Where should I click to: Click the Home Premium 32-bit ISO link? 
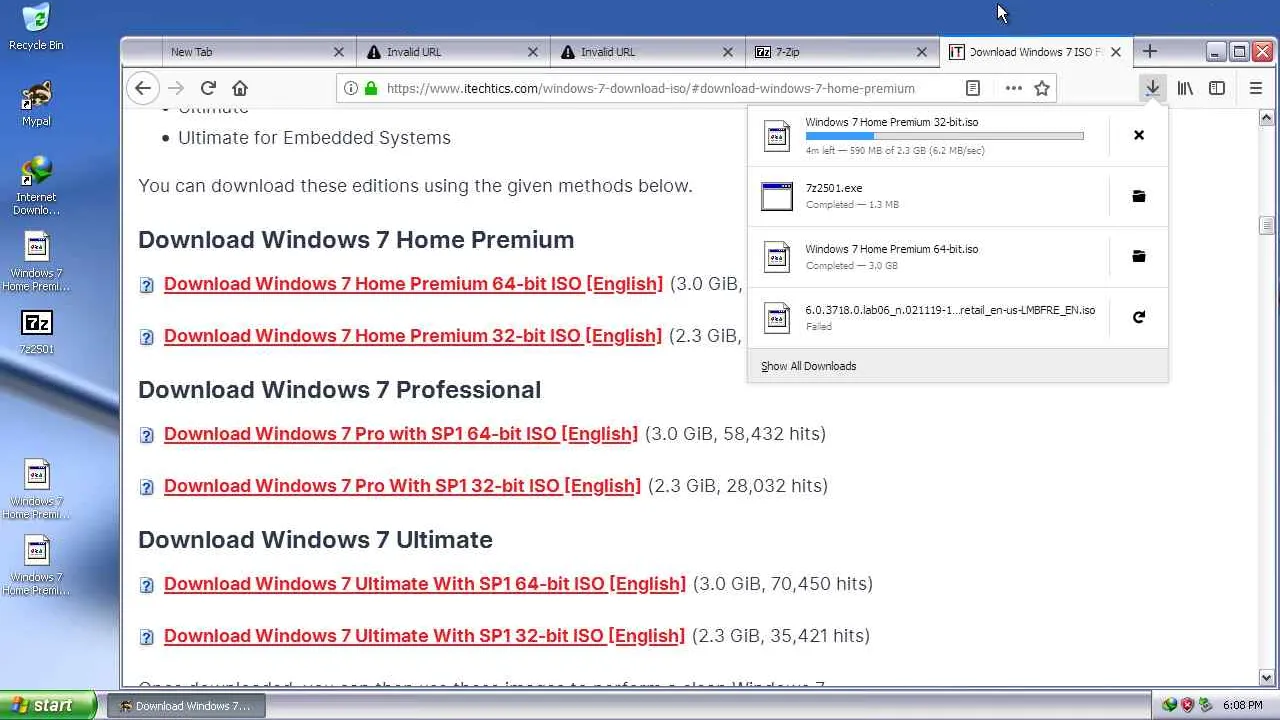[413, 336]
